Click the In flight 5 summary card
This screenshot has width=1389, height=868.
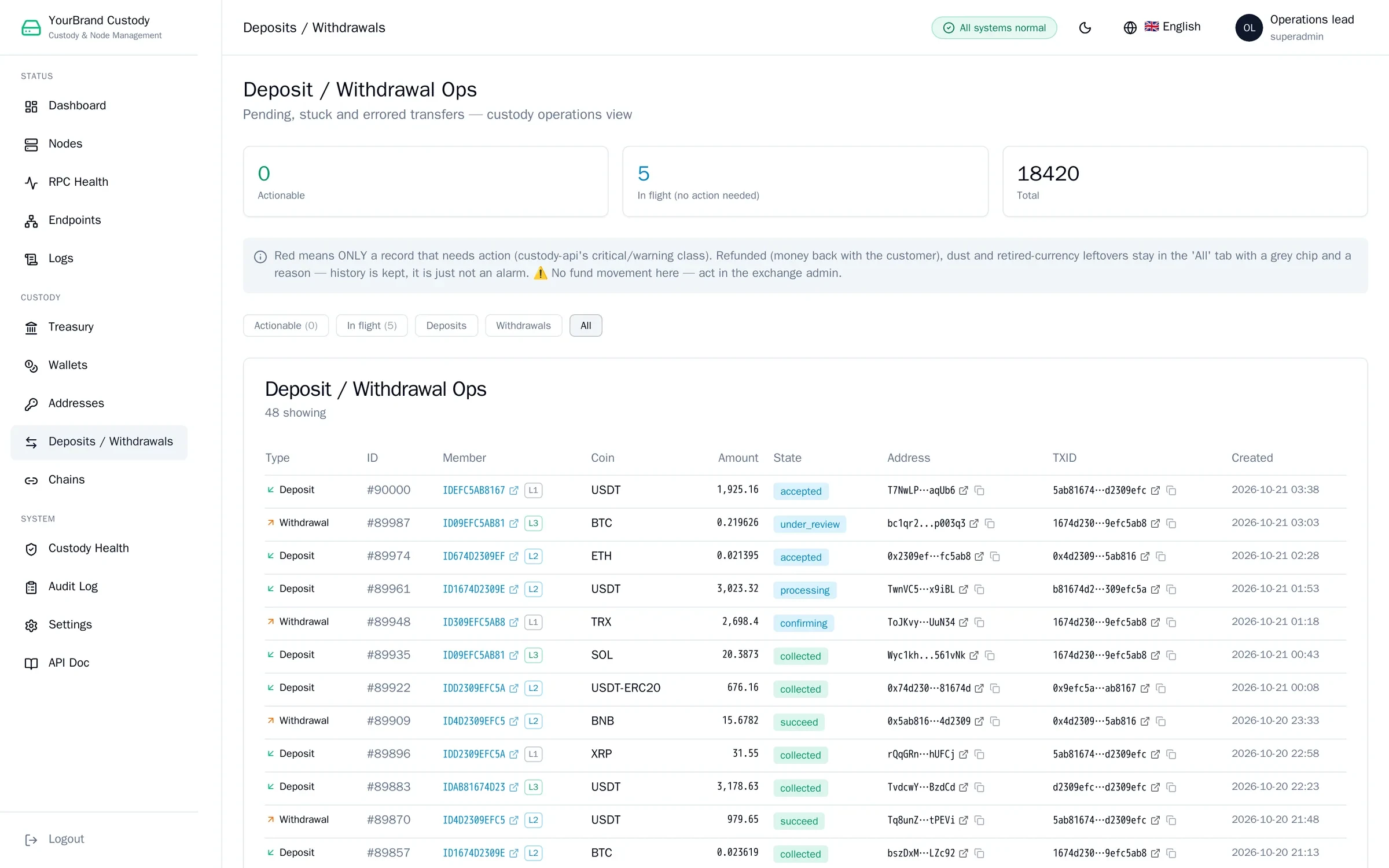805,182
